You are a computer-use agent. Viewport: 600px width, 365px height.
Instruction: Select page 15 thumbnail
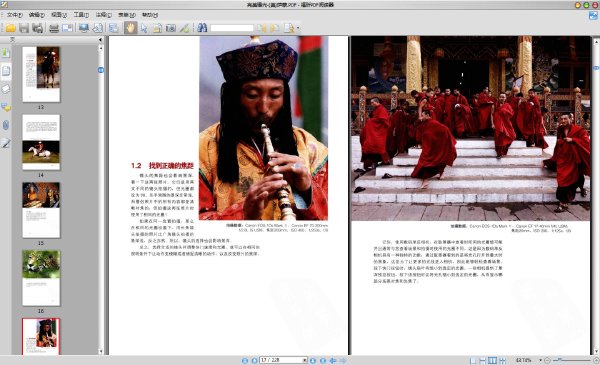click(41, 210)
